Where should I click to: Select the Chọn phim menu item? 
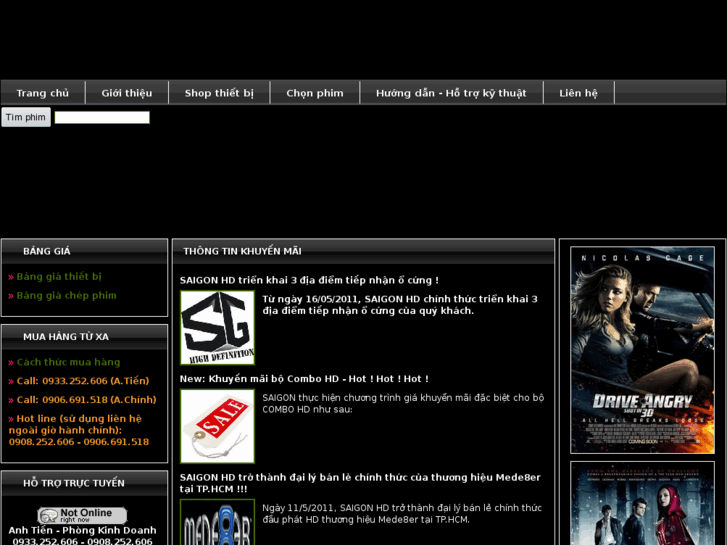coord(315,93)
